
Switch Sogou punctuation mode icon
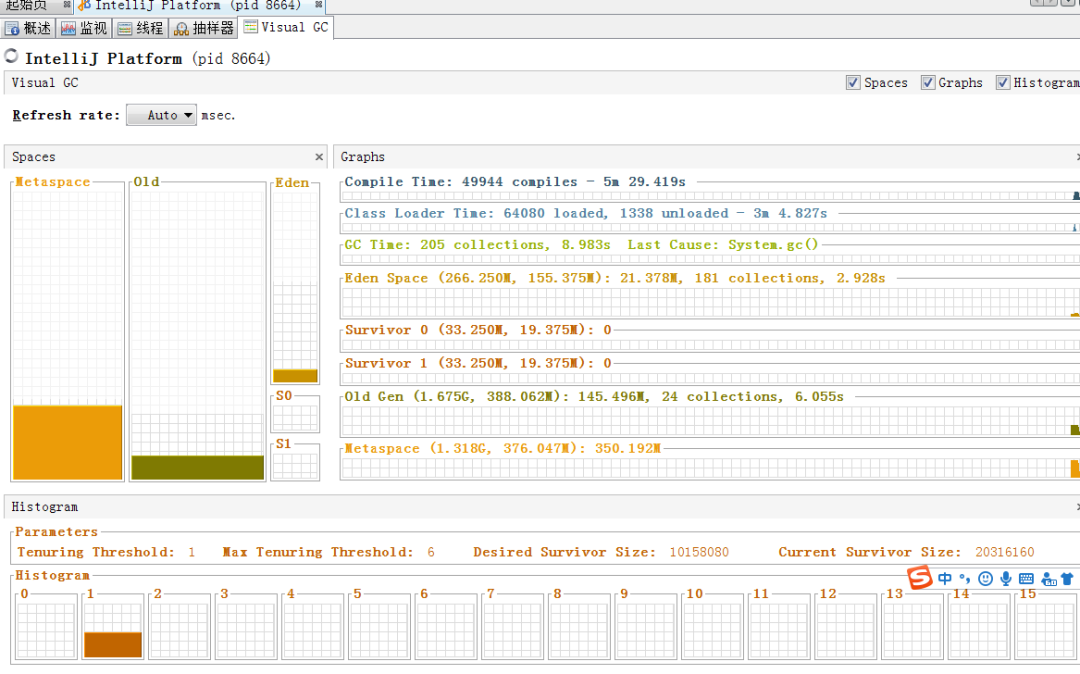(x=964, y=578)
